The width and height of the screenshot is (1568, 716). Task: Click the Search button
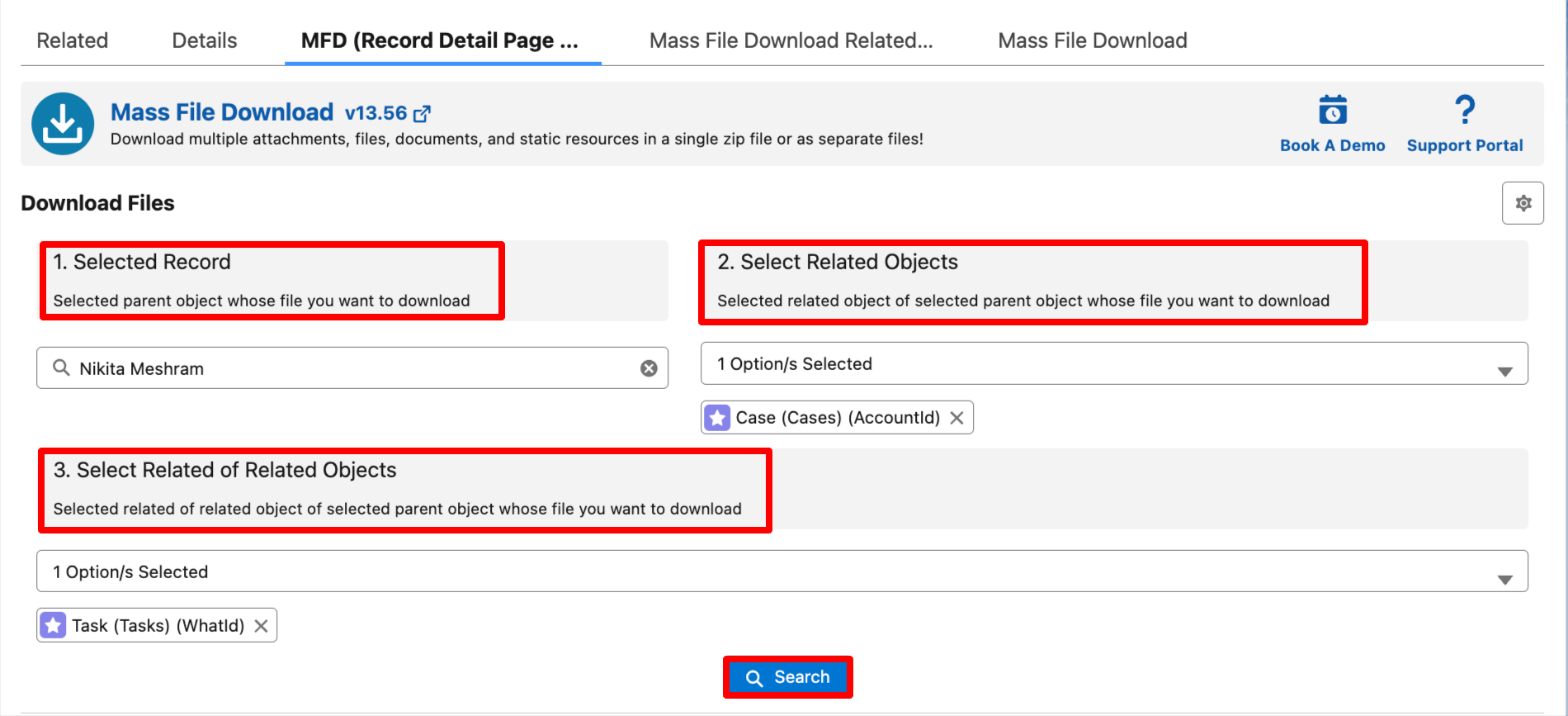(x=788, y=677)
